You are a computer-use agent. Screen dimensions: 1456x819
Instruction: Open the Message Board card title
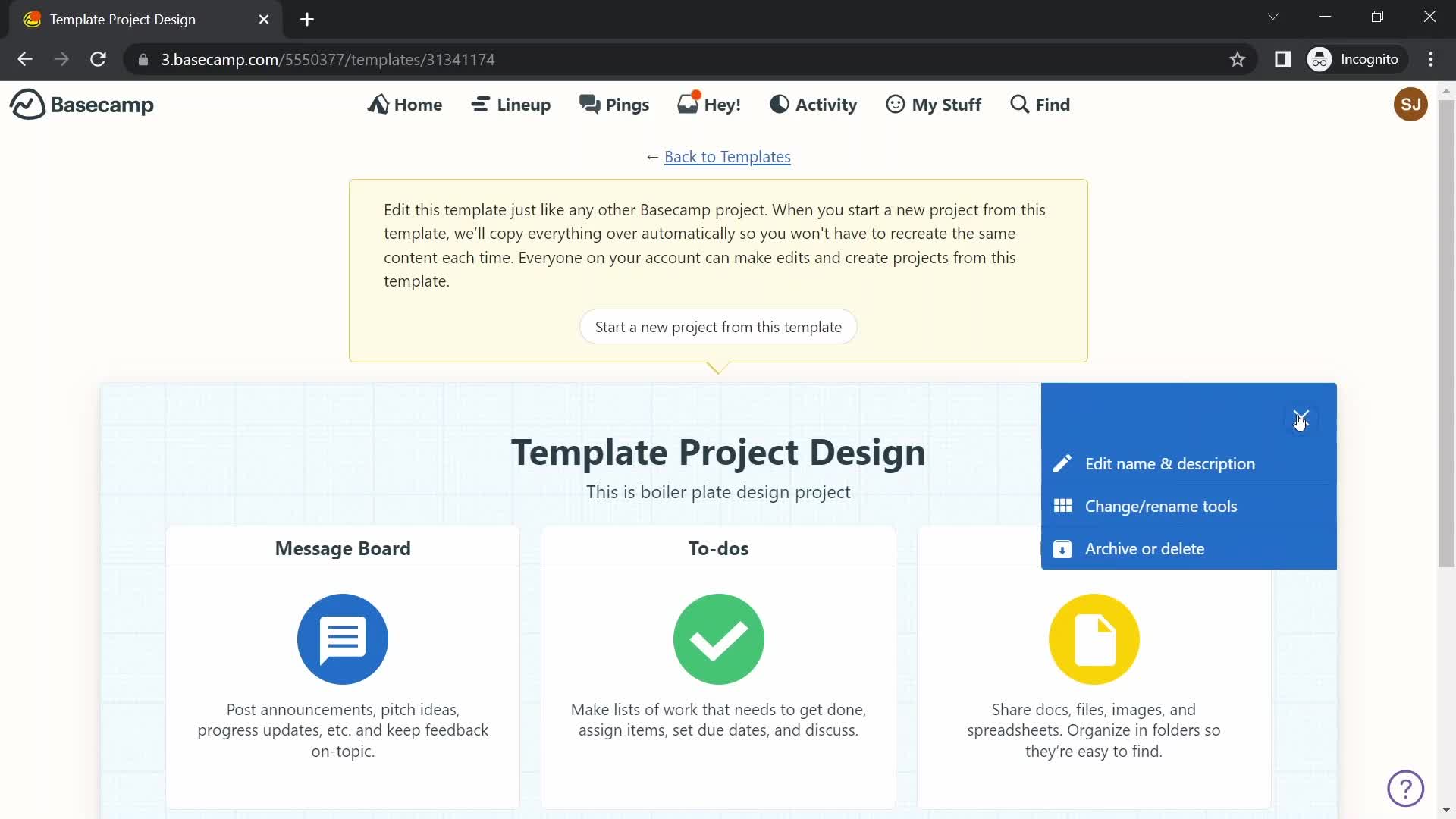coord(343,548)
